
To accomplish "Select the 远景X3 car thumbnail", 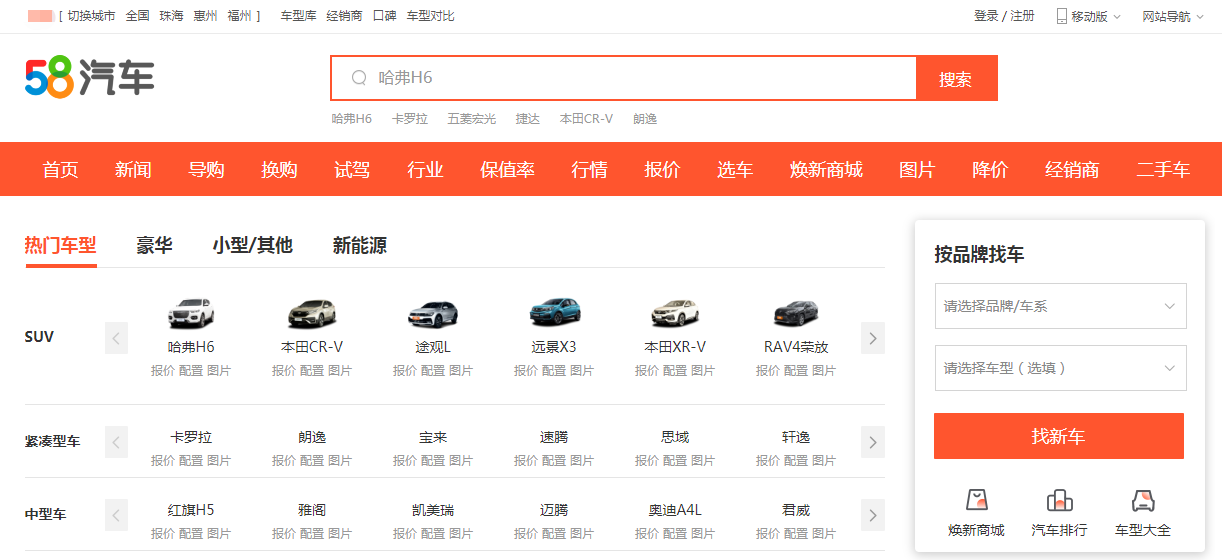I will [554, 314].
